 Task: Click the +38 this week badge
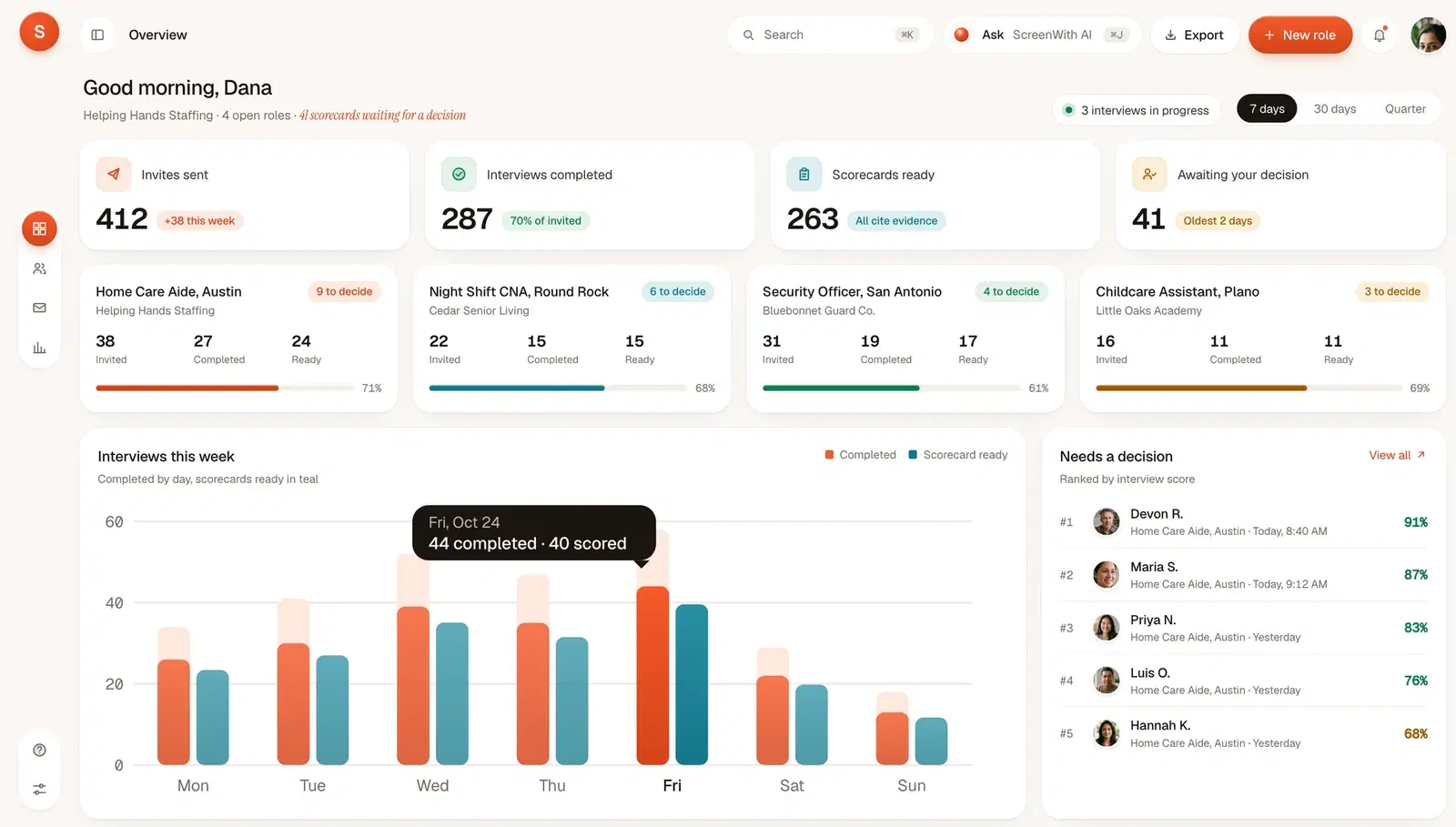pyautogui.click(x=199, y=221)
